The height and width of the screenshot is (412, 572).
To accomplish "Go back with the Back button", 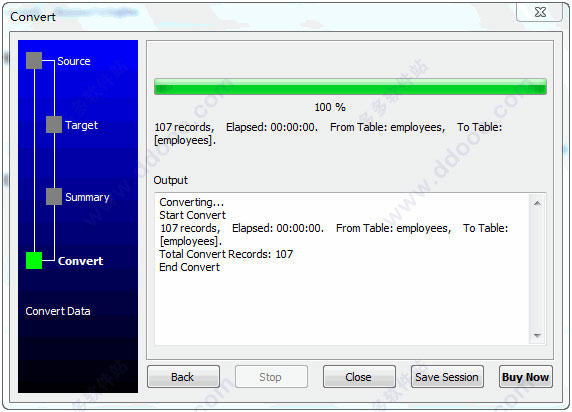I will coord(183,377).
